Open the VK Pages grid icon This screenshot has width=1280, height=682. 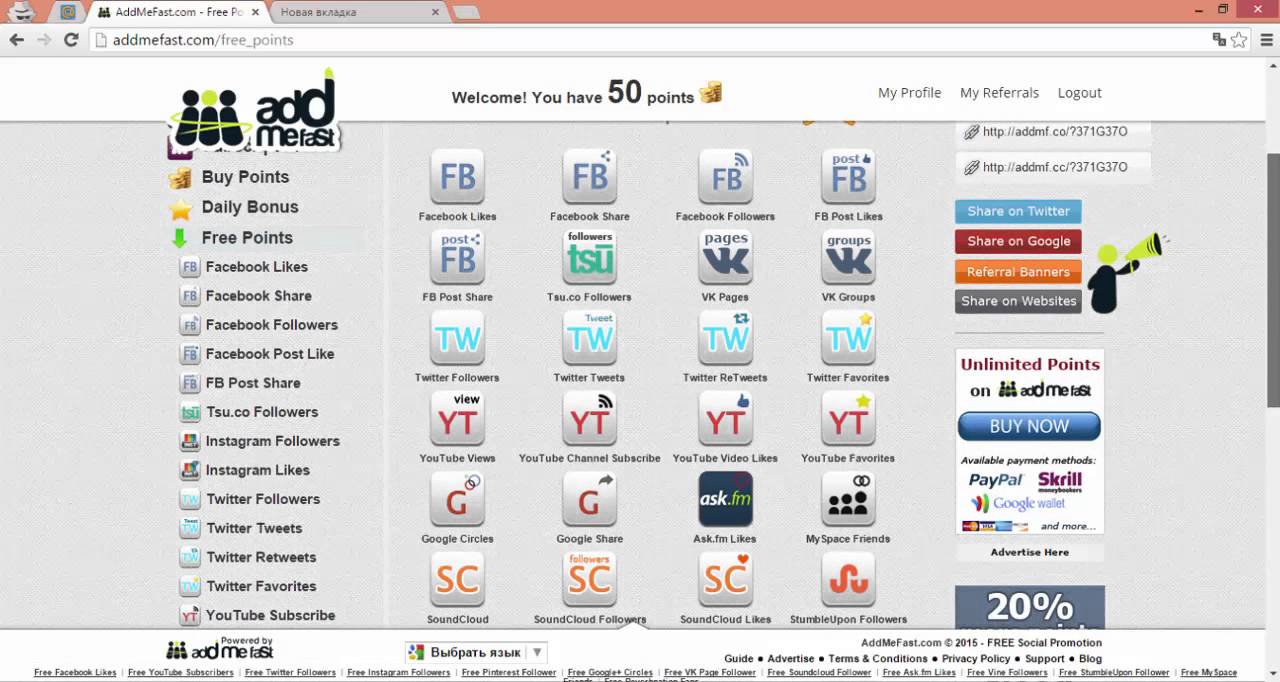725,258
